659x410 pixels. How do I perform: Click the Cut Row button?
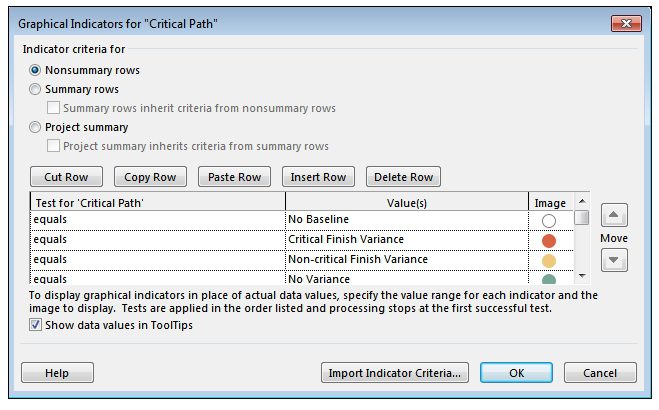tap(66, 177)
